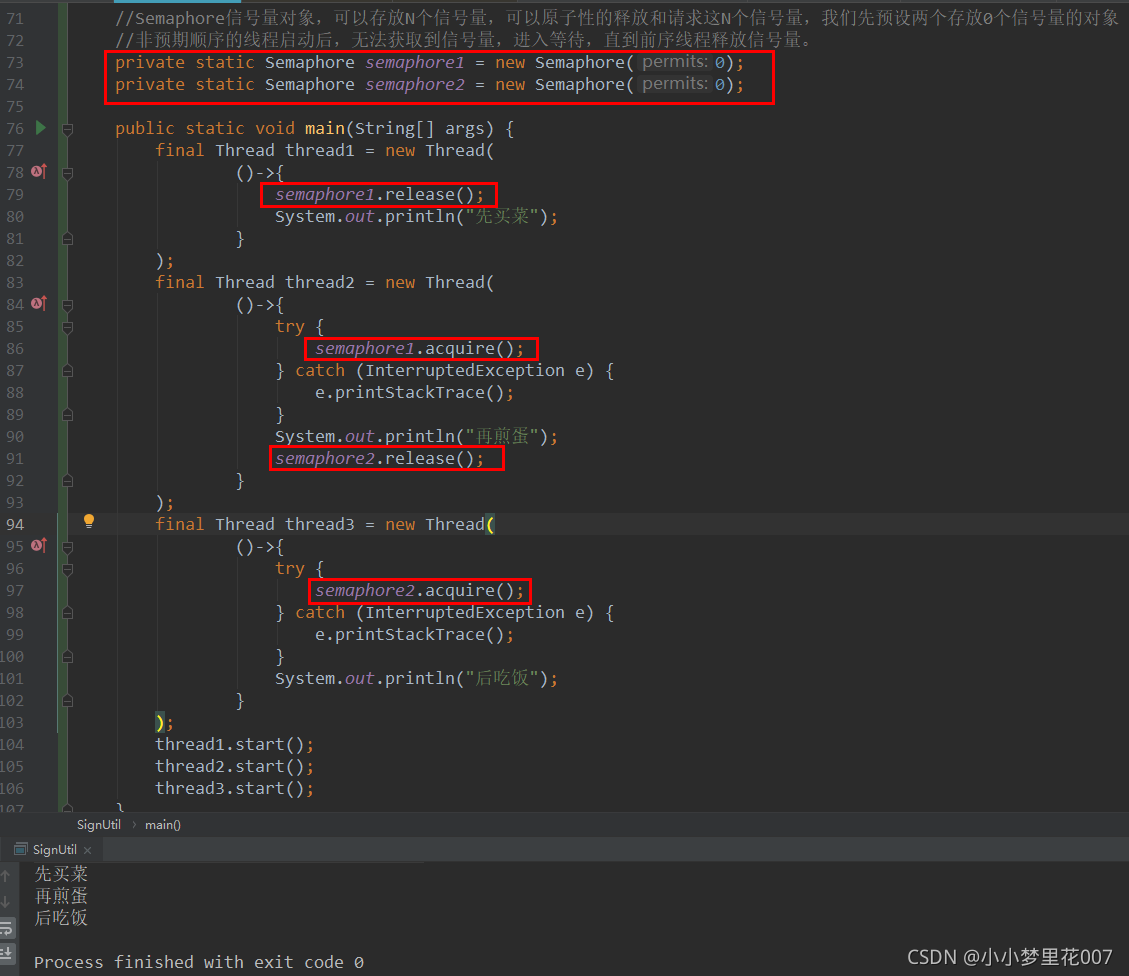Viewport: 1129px width, 976px height.
Task: Click catch InterruptedException on line 87
Action: (454, 371)
